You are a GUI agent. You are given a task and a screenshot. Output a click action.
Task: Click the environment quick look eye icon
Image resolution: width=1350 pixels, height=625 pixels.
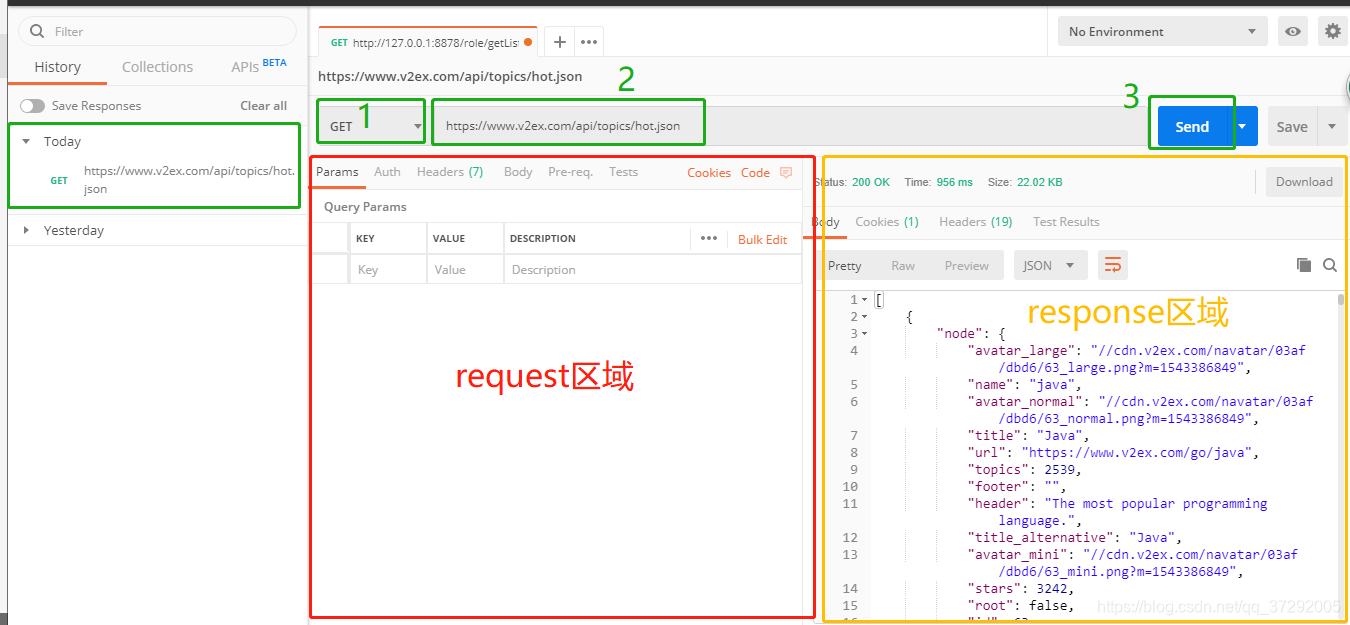pyautogui.click(x=1293, y=32)
